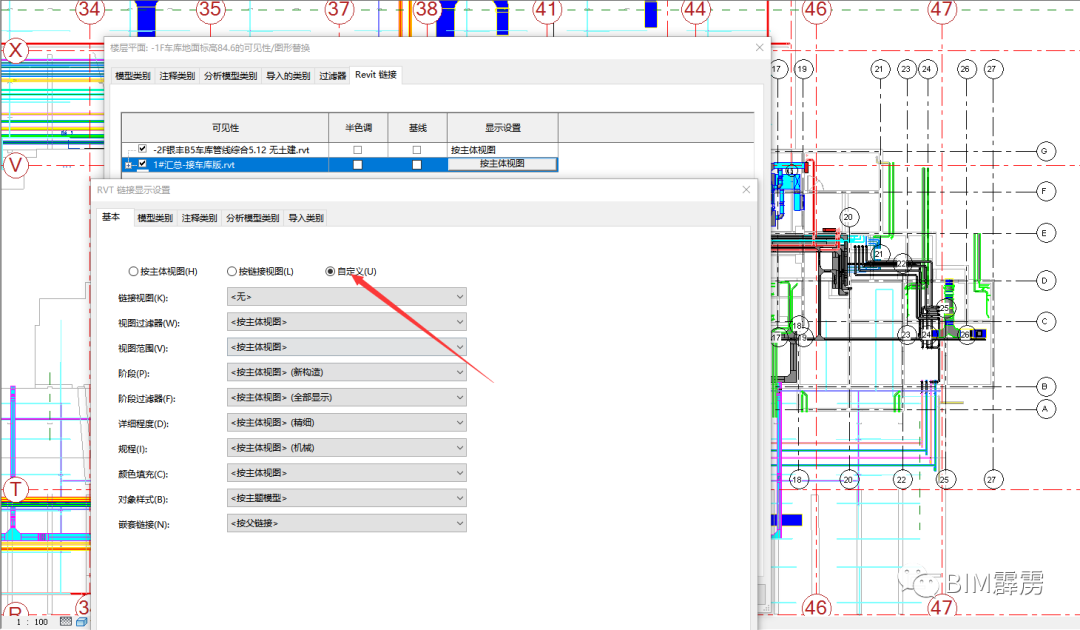This screenshot has width=1080, height=630.
Task: Open 模型类别 tab in visibility/graphics dialog
Action: [133, 76]
